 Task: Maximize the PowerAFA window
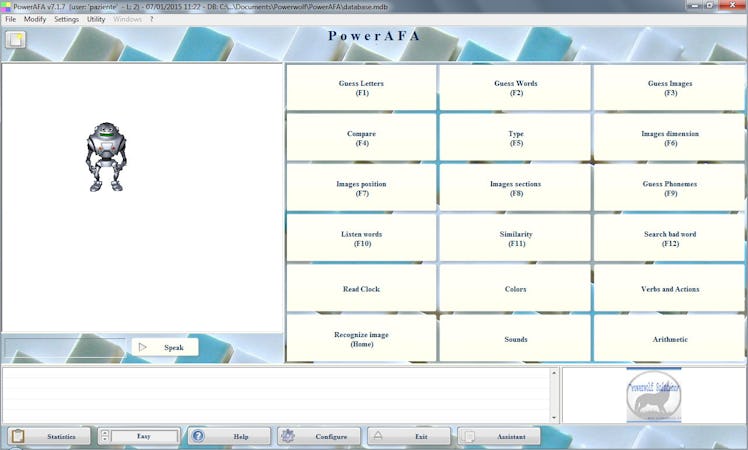709,5
